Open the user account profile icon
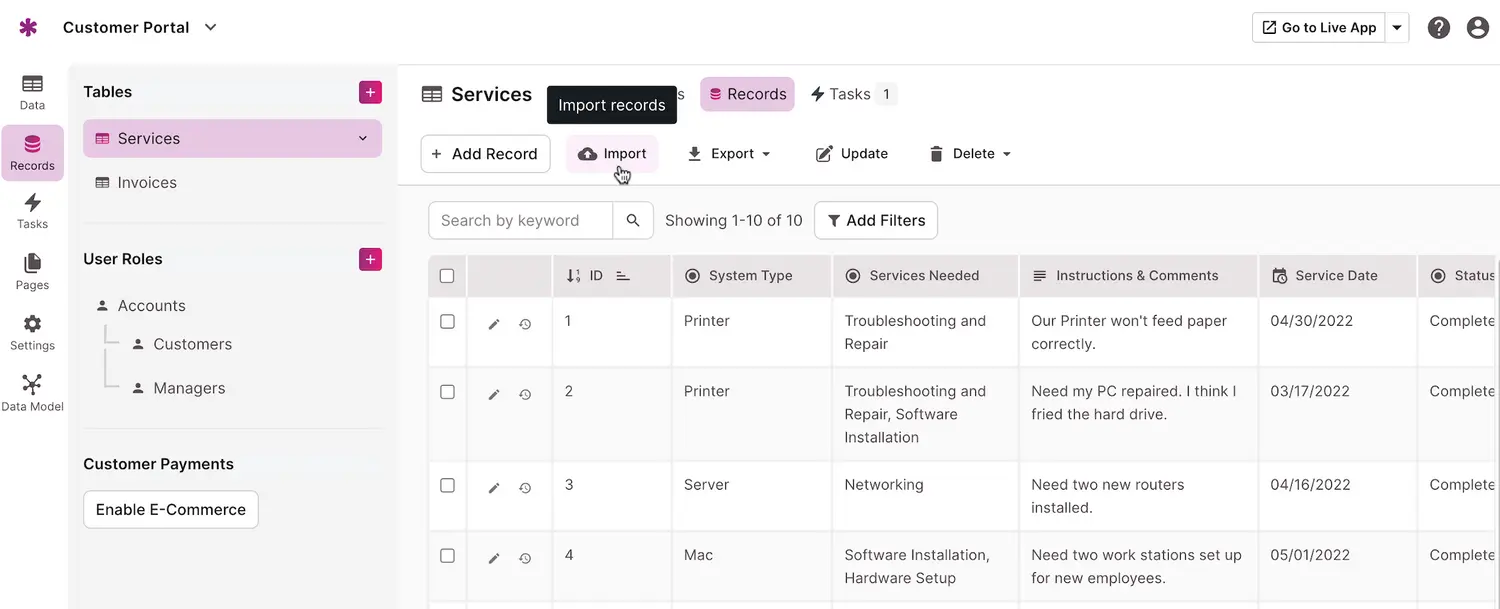 [x=1478, y=28]
